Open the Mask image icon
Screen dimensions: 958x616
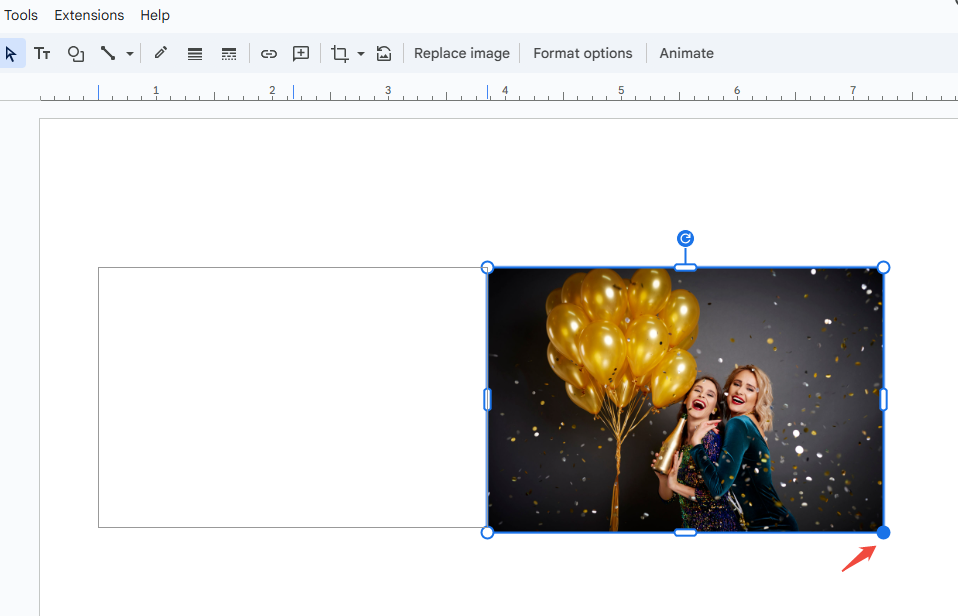click(384, 53)
